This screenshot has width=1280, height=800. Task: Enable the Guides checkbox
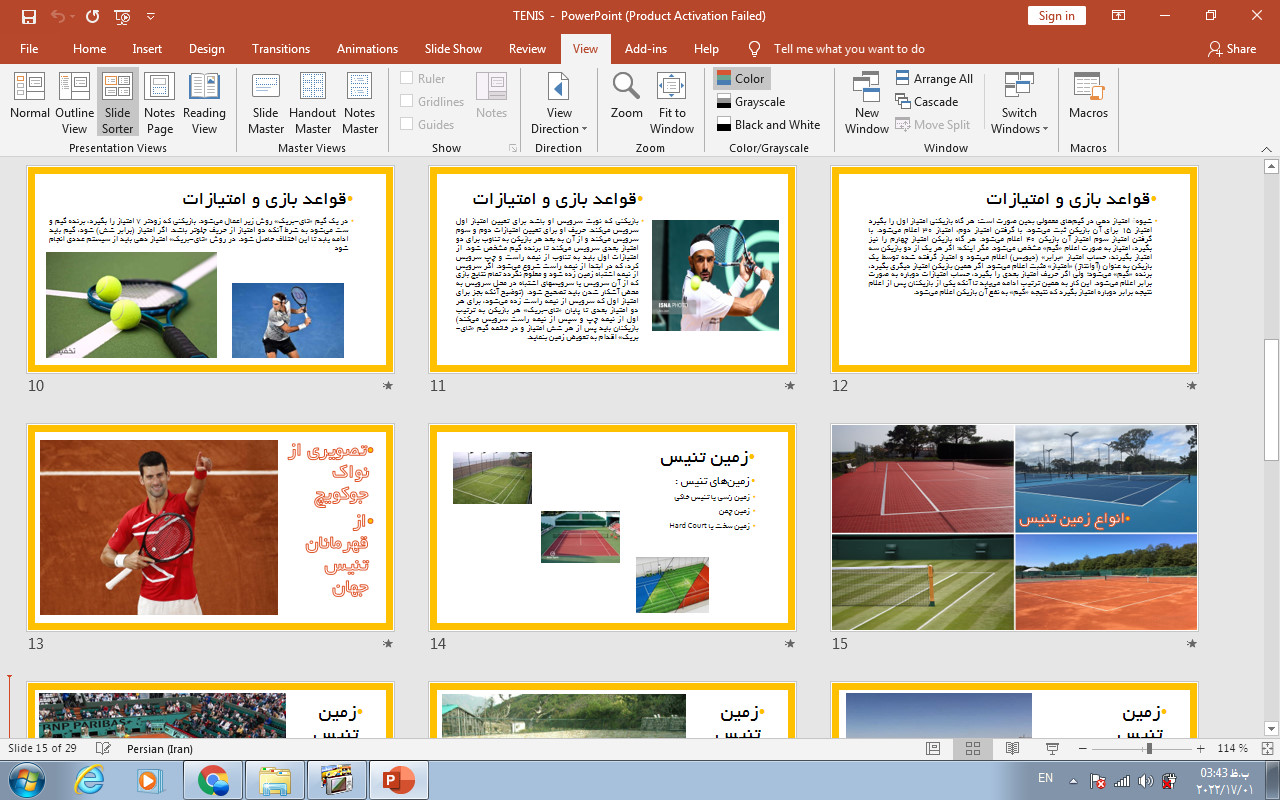[x=407, y=124]
